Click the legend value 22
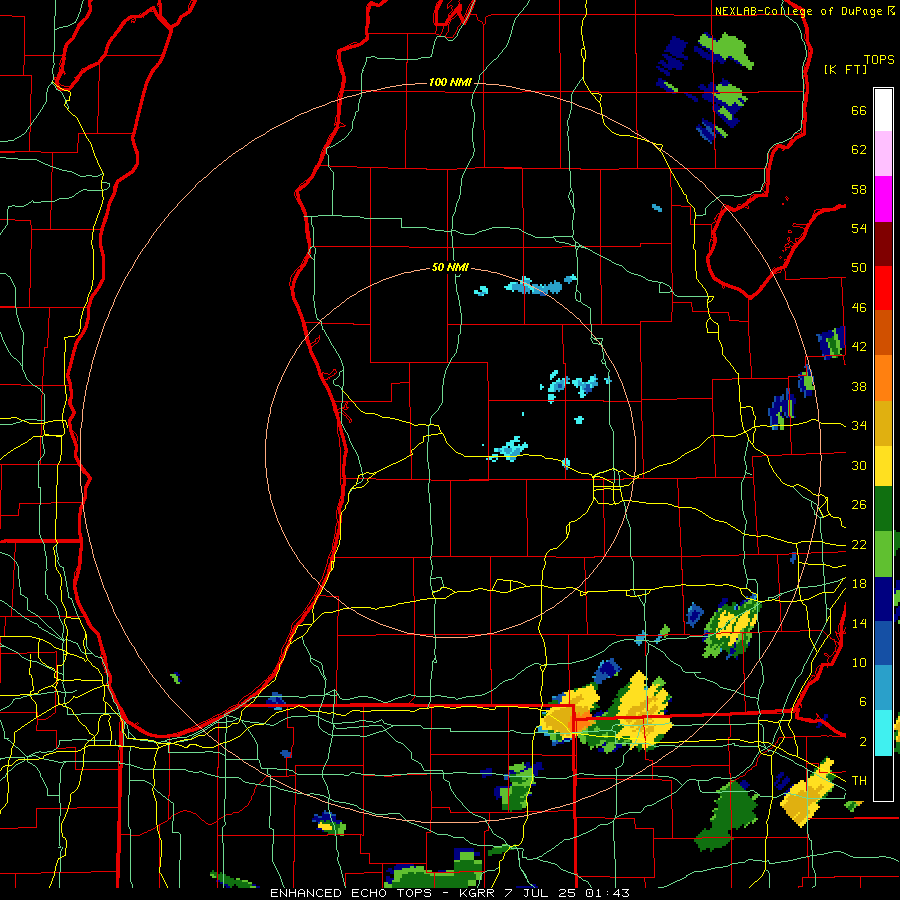Viewport: 900px width, 900px height. (859, 544)
